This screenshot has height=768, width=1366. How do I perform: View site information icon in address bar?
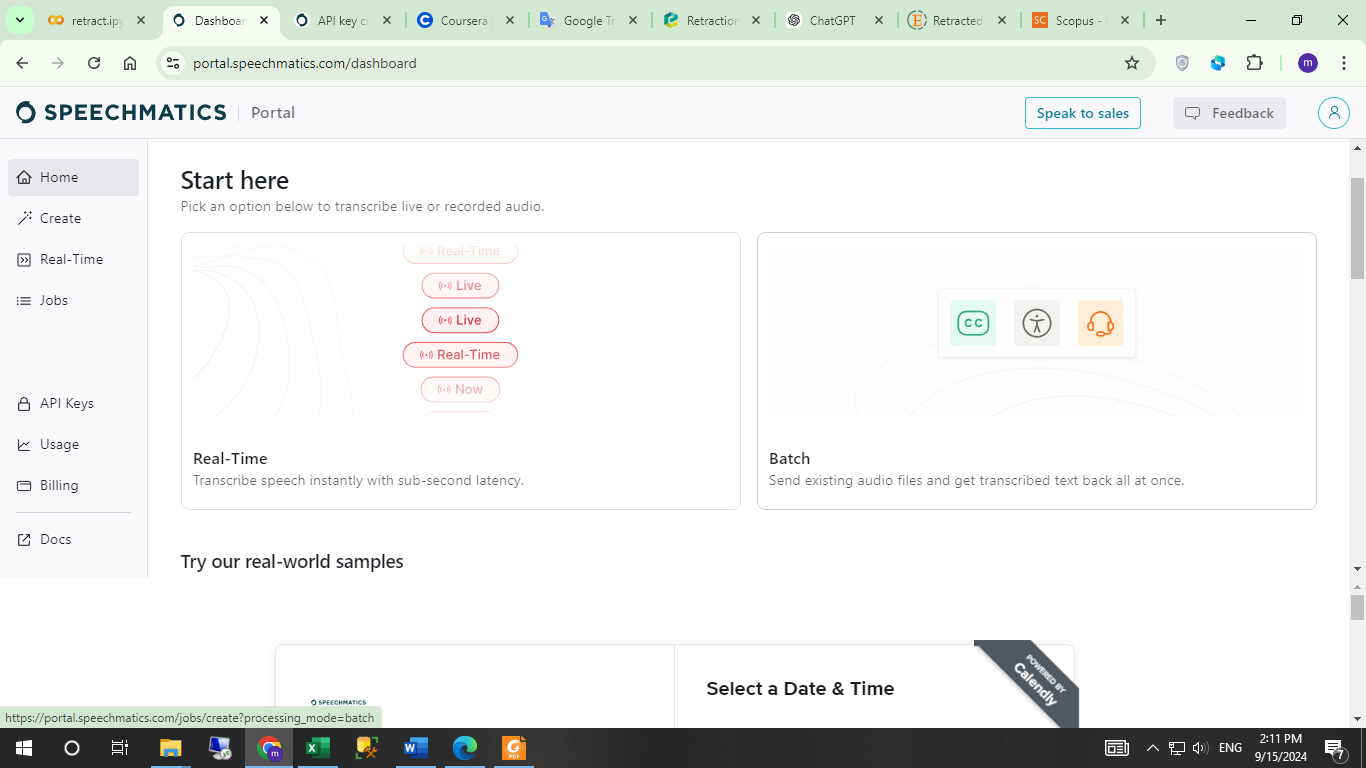[x=173, y=63]
